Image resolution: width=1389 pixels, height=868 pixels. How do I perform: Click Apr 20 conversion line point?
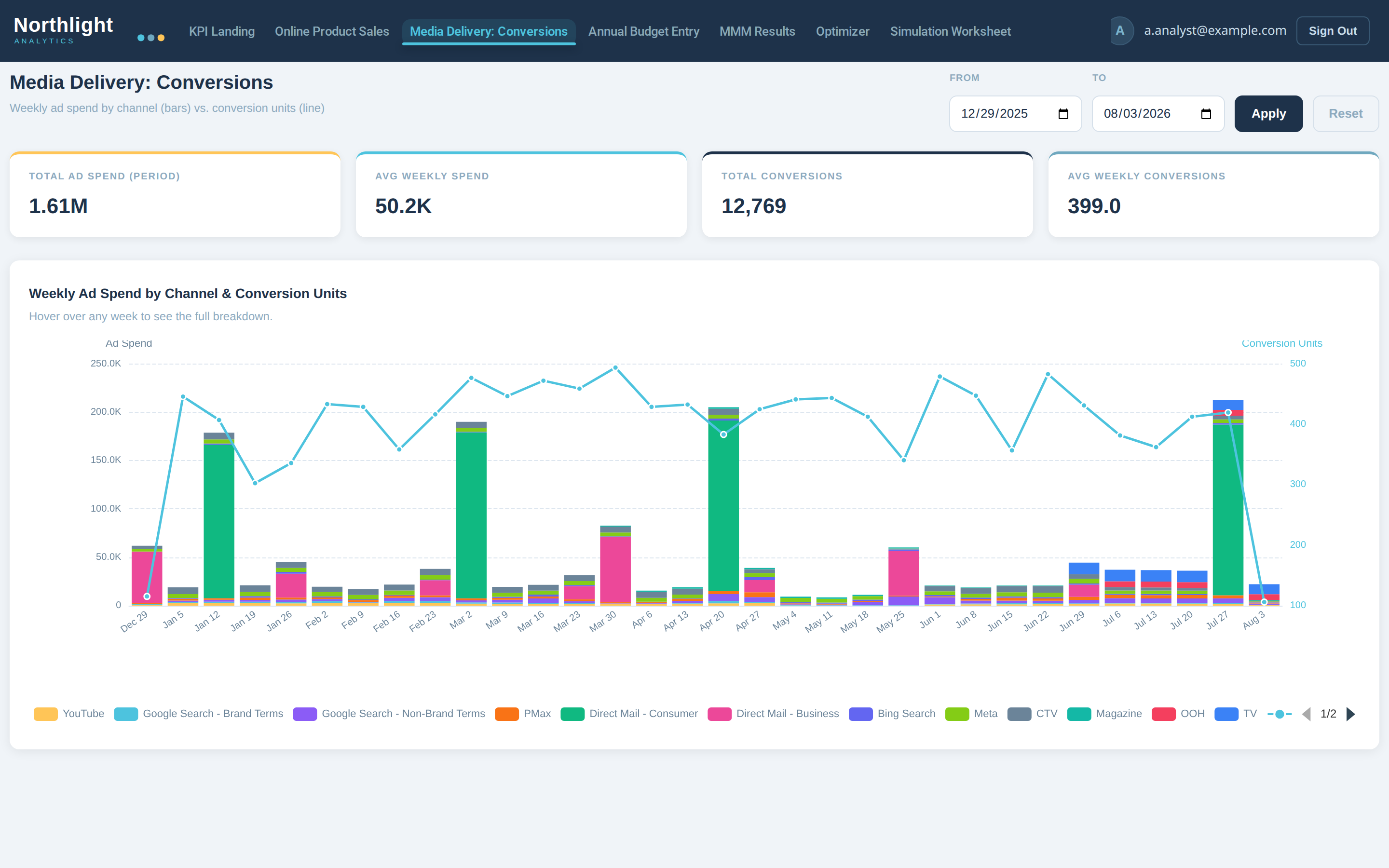[723, 434]
